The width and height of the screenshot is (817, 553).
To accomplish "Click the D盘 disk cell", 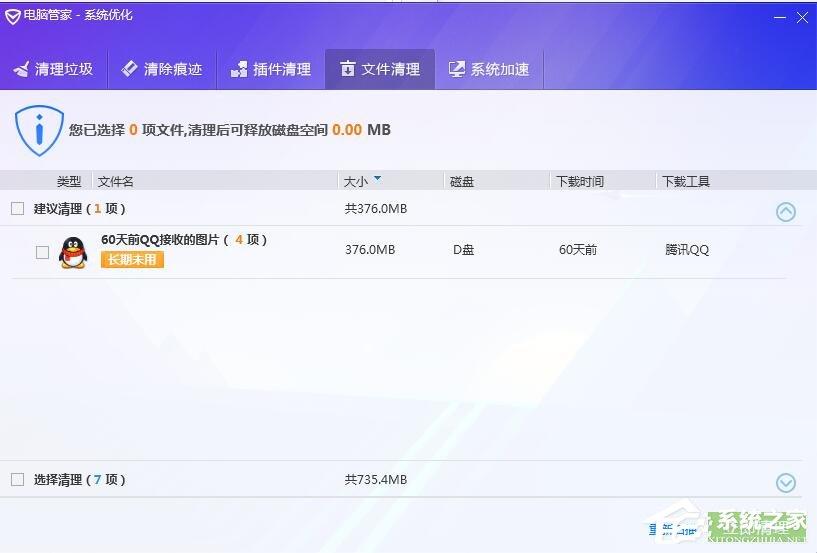I will point(463,250).
